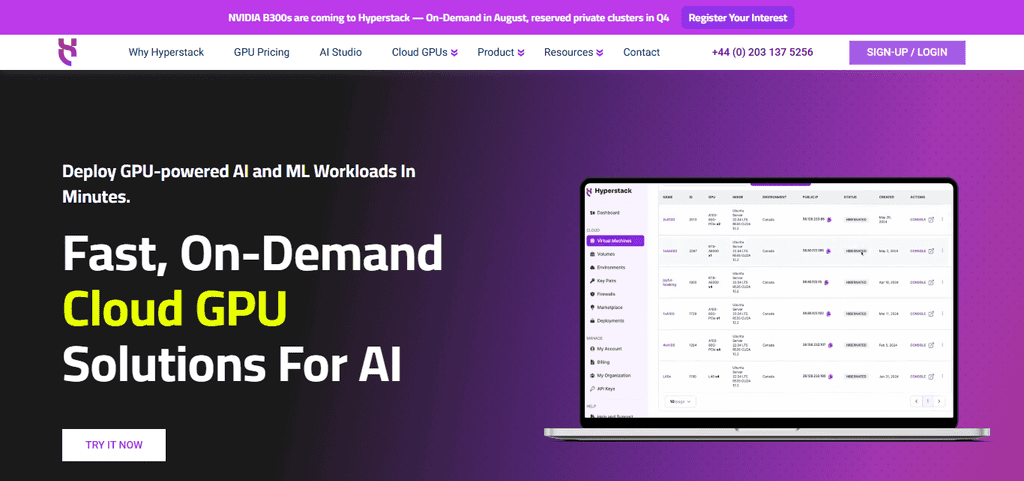
Task: Open AI Studio from the navbar
Action: tap(340, 52)
